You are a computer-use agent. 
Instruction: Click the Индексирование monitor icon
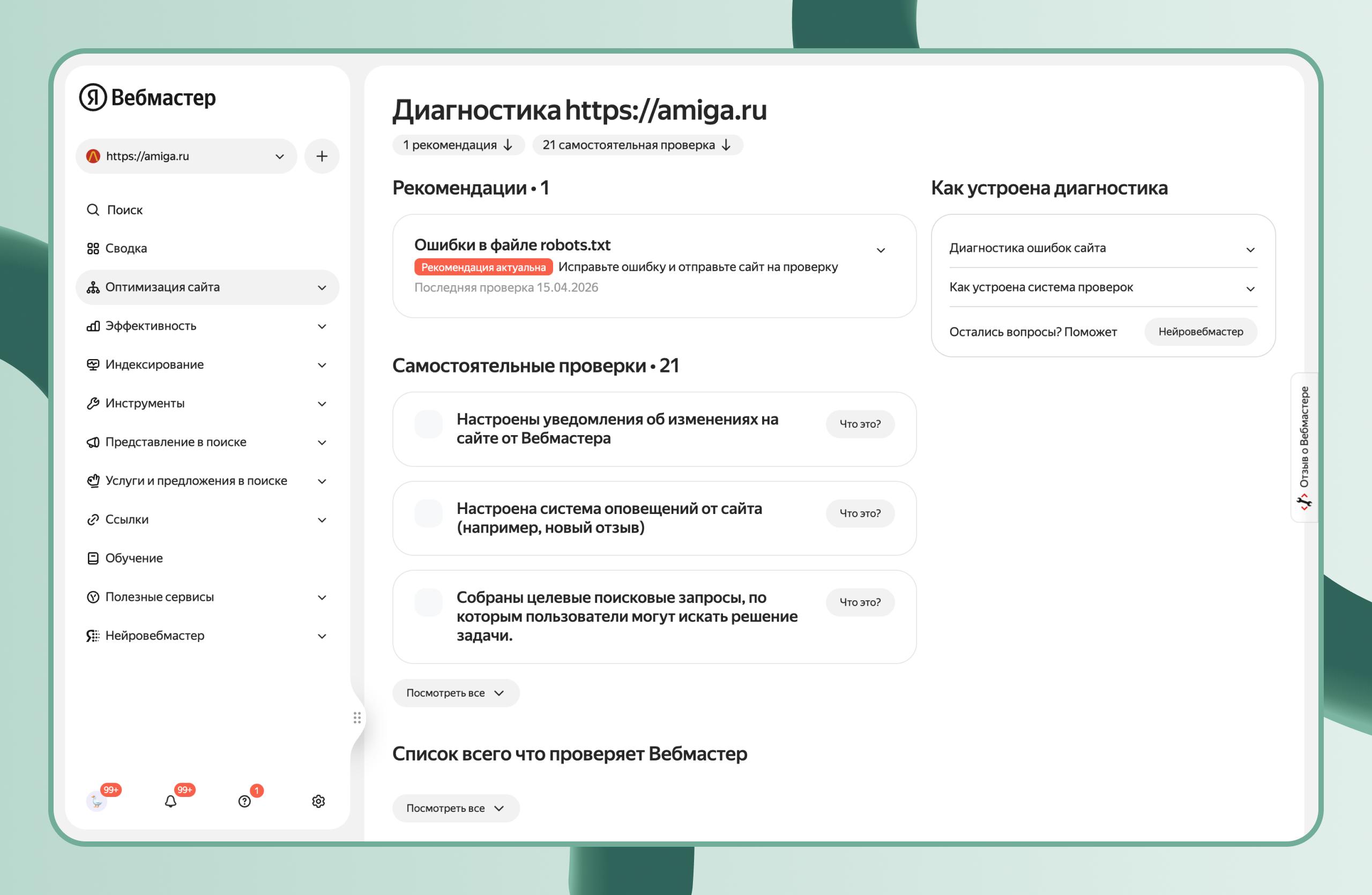pos(93,365)
